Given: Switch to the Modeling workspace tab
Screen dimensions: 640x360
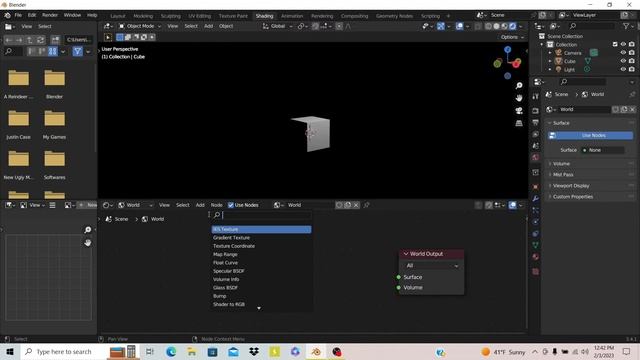Looking at the screenshot, I should [x=143, y=16].
